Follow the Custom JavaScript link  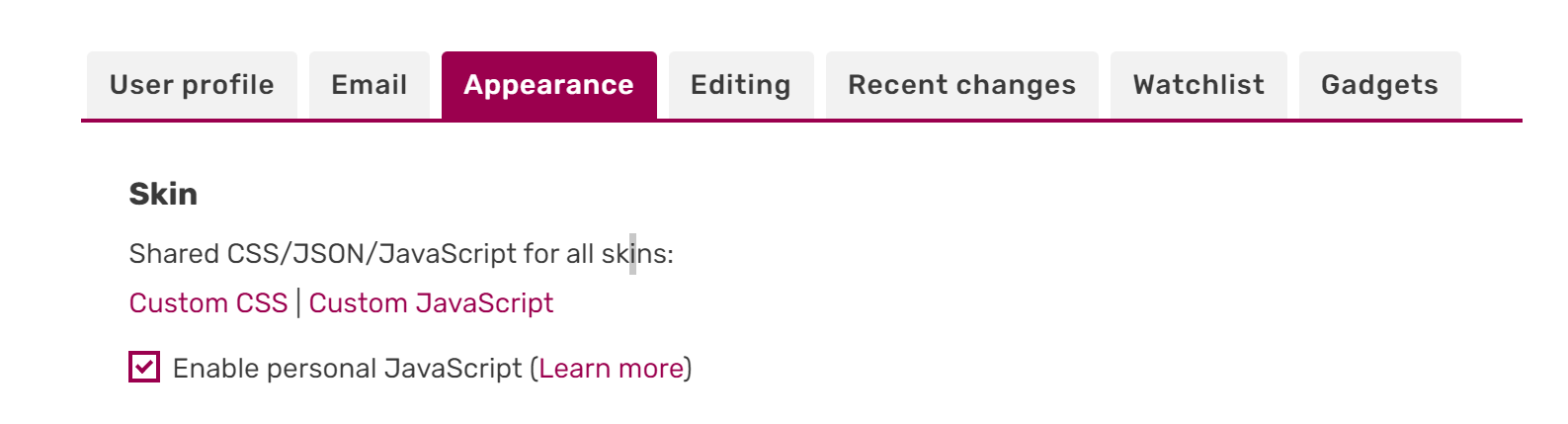point(431,303)
